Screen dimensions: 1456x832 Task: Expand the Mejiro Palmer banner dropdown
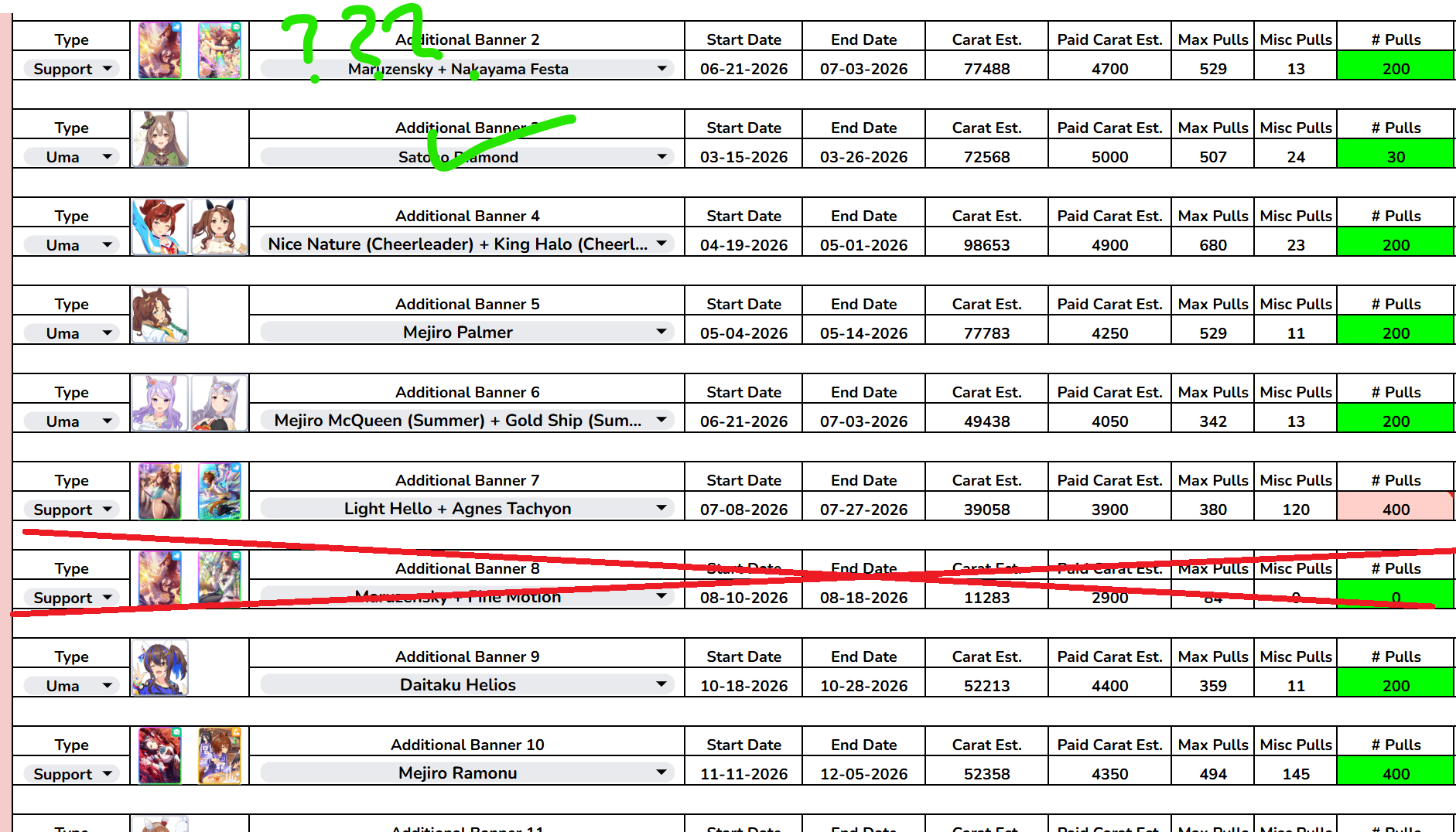tap(467, 332)
